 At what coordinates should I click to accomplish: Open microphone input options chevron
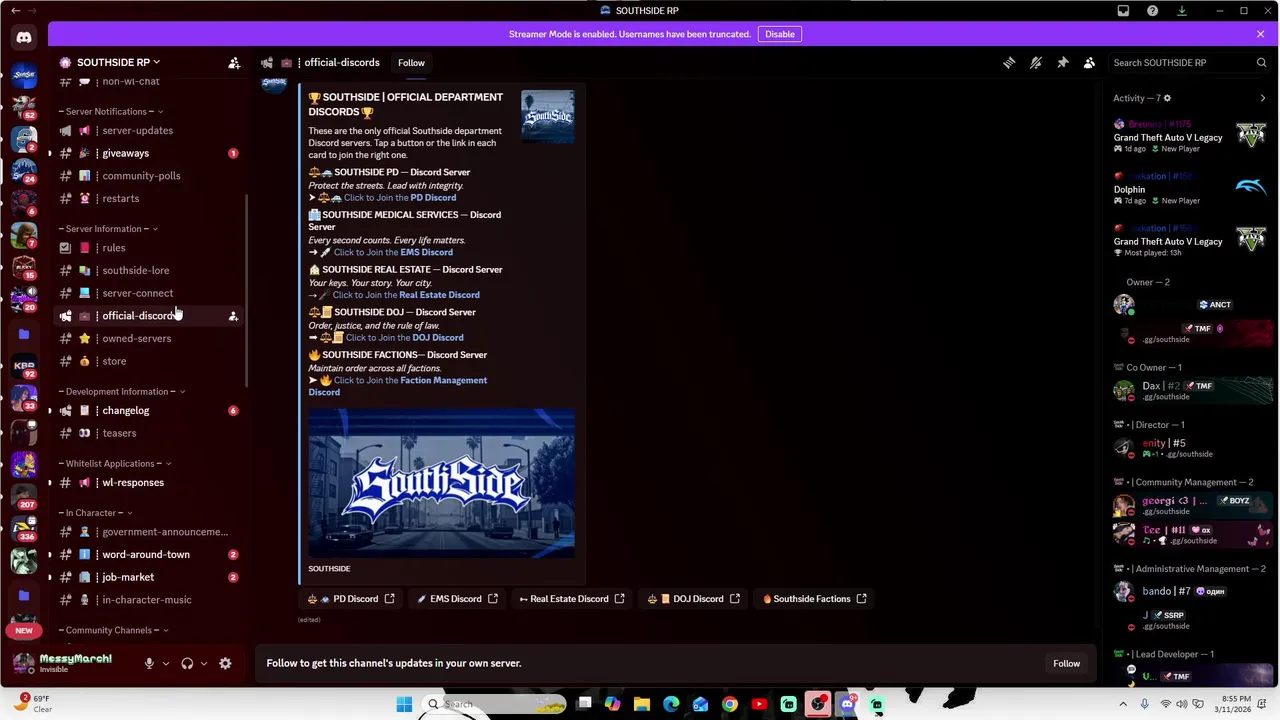166,663
